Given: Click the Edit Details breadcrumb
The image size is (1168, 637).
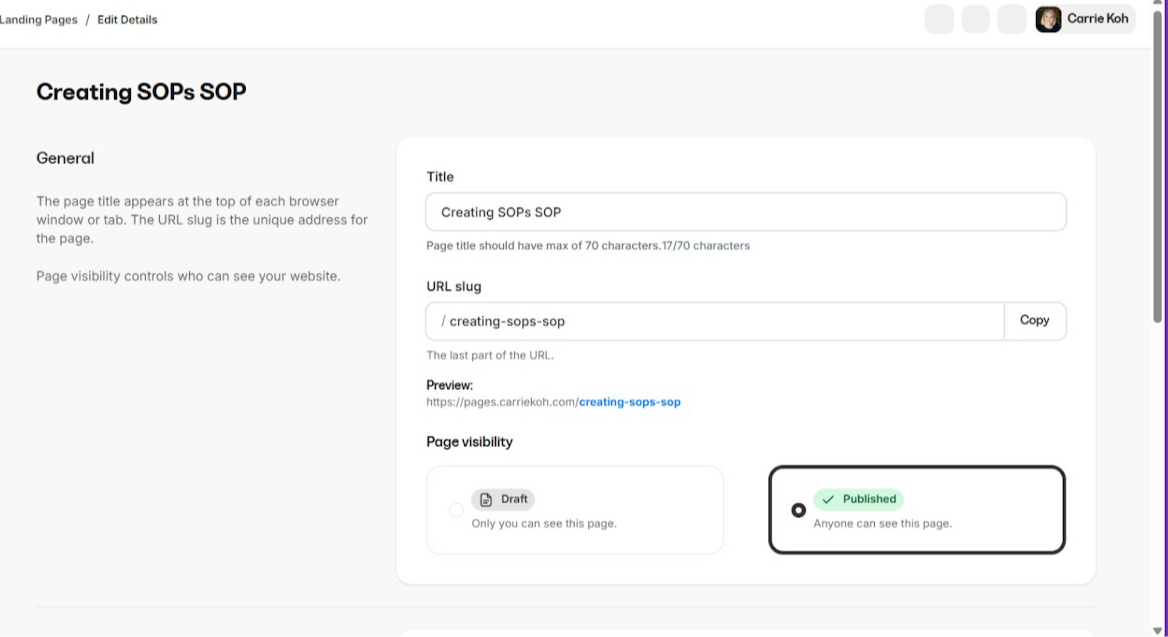Looking at the screenshot, I should pyautogui.click(x=127, y=20).
